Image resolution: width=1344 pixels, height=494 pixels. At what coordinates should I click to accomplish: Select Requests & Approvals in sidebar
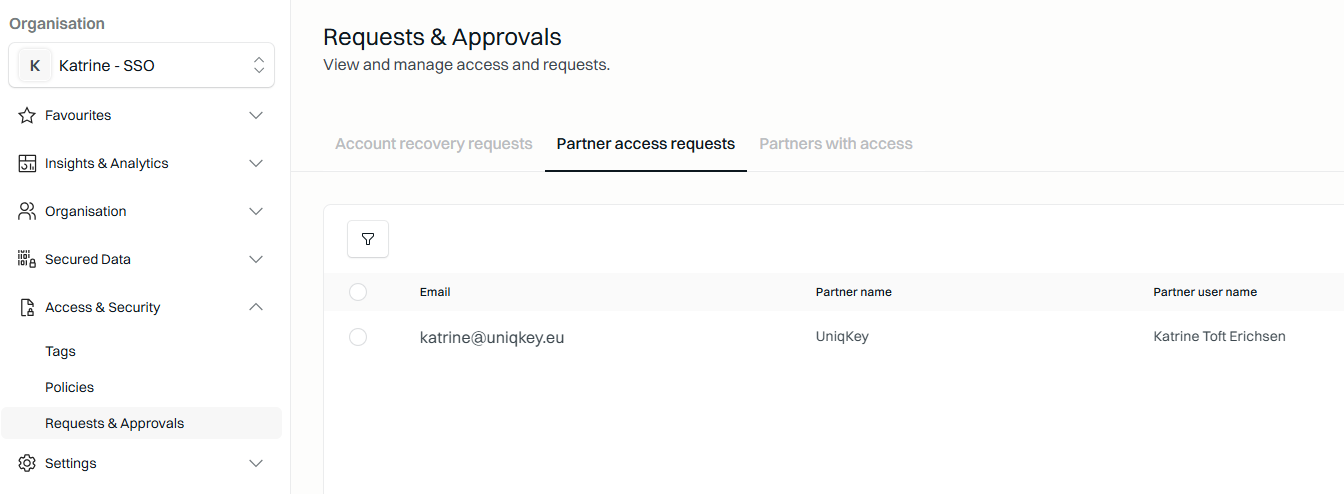(x=142, y=423)
